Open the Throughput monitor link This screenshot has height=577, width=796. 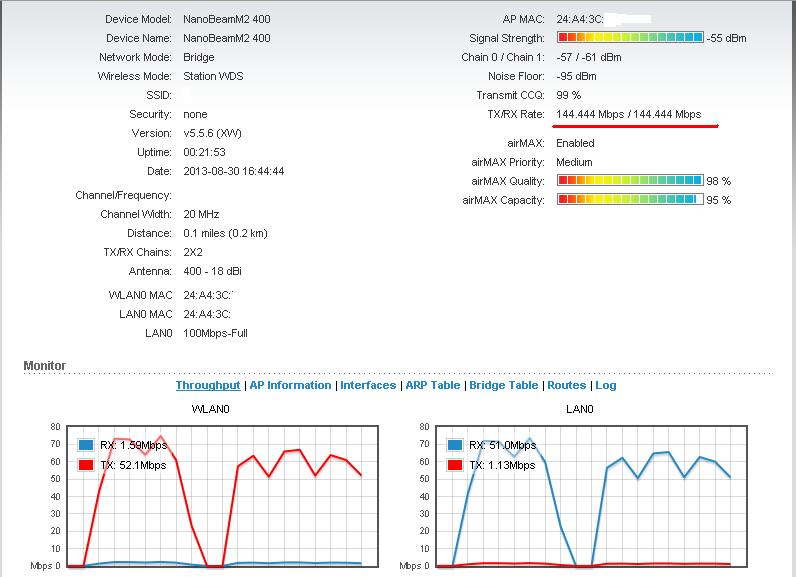(x=208, y=386)
